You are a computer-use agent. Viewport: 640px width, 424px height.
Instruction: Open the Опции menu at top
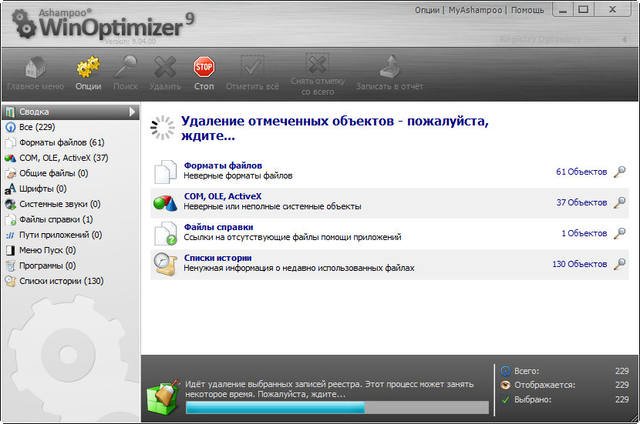pyautogui.click(x=427, y=10)
